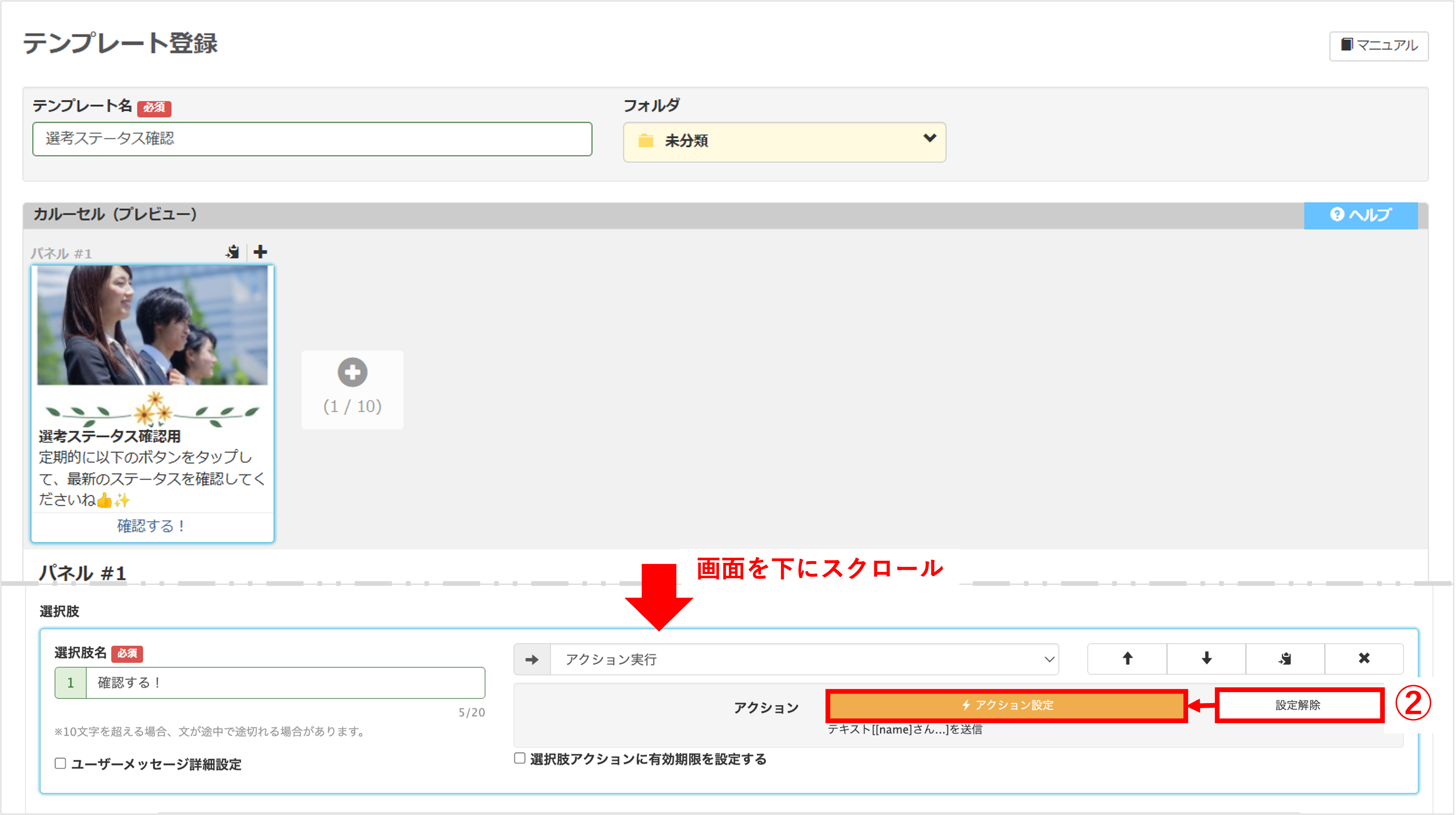This screenshot has width=1456, height=815.
Task: Enable ユーザーメッセージ詳細設定 checkbox
Action: (x=60, y=764)
